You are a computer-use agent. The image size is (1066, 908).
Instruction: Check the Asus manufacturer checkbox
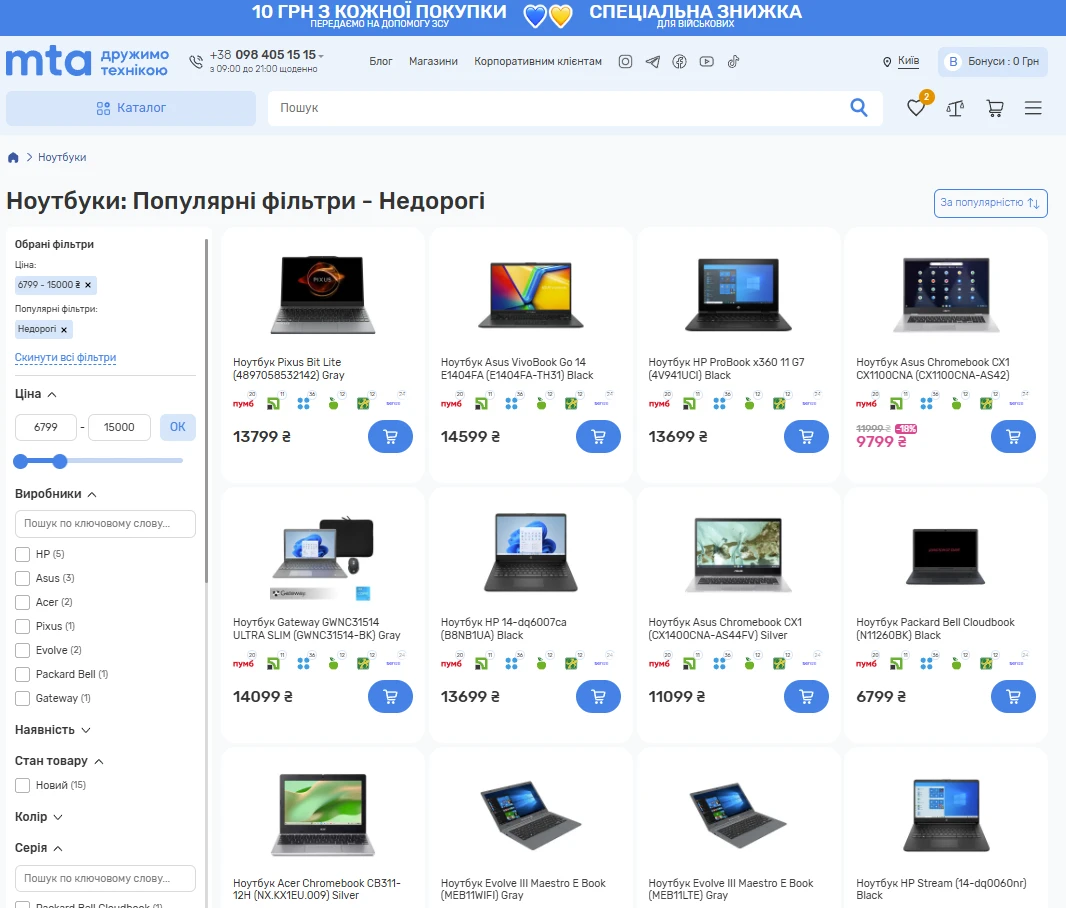[22, 578]
